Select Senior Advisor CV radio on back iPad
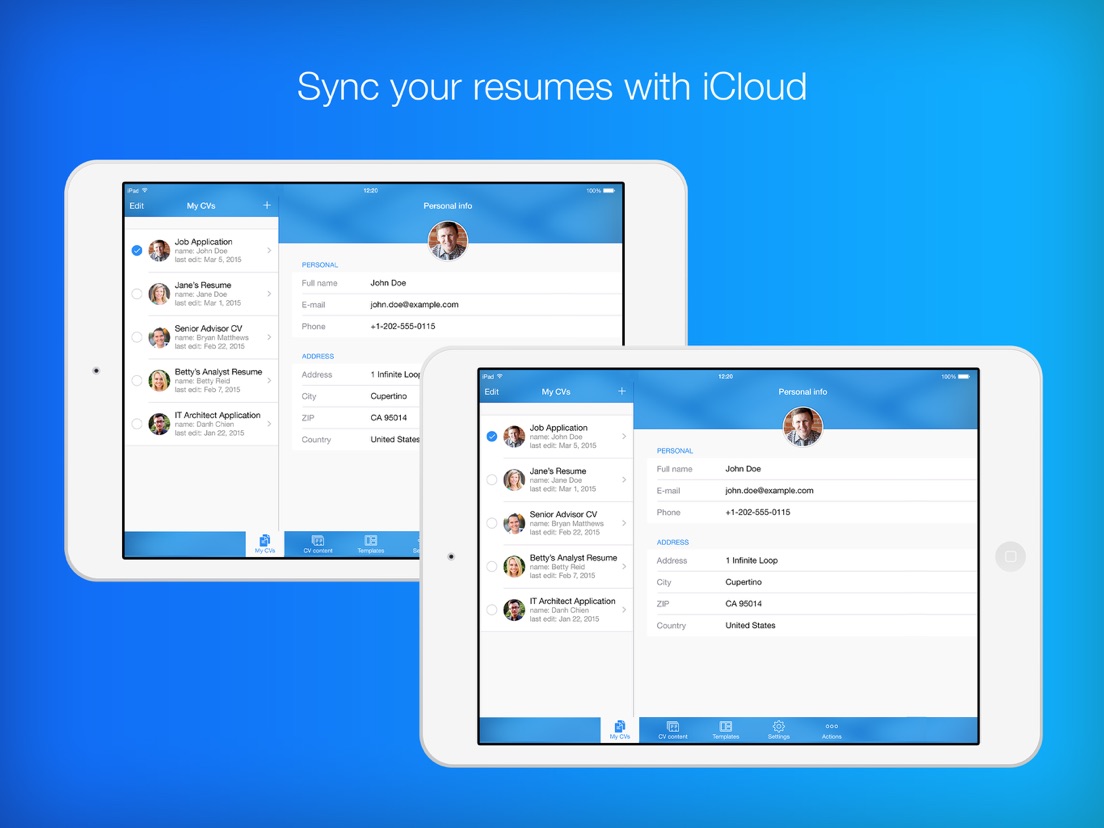The width and height of the screenshot is (1104, 828). click(137, 337)
